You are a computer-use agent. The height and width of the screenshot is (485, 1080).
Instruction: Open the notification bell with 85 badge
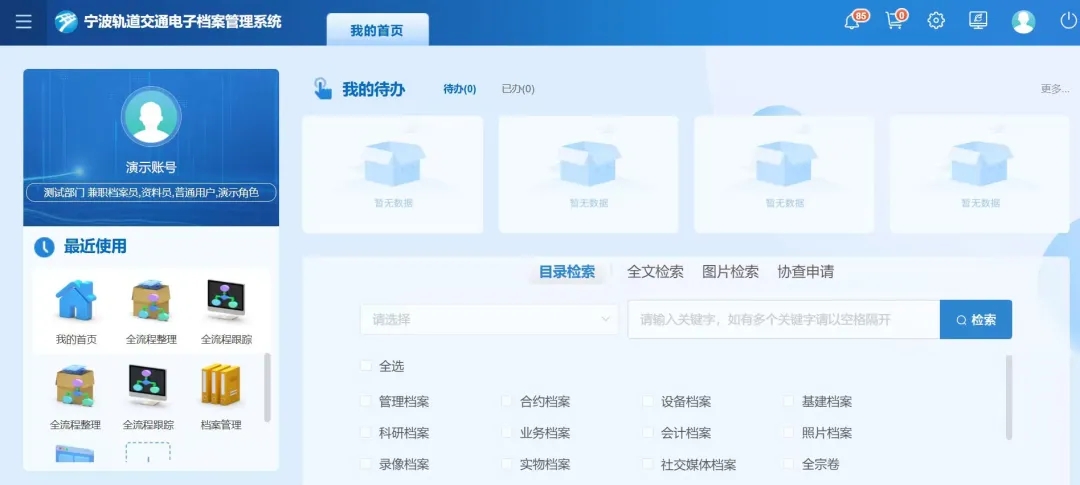point(853,21)
